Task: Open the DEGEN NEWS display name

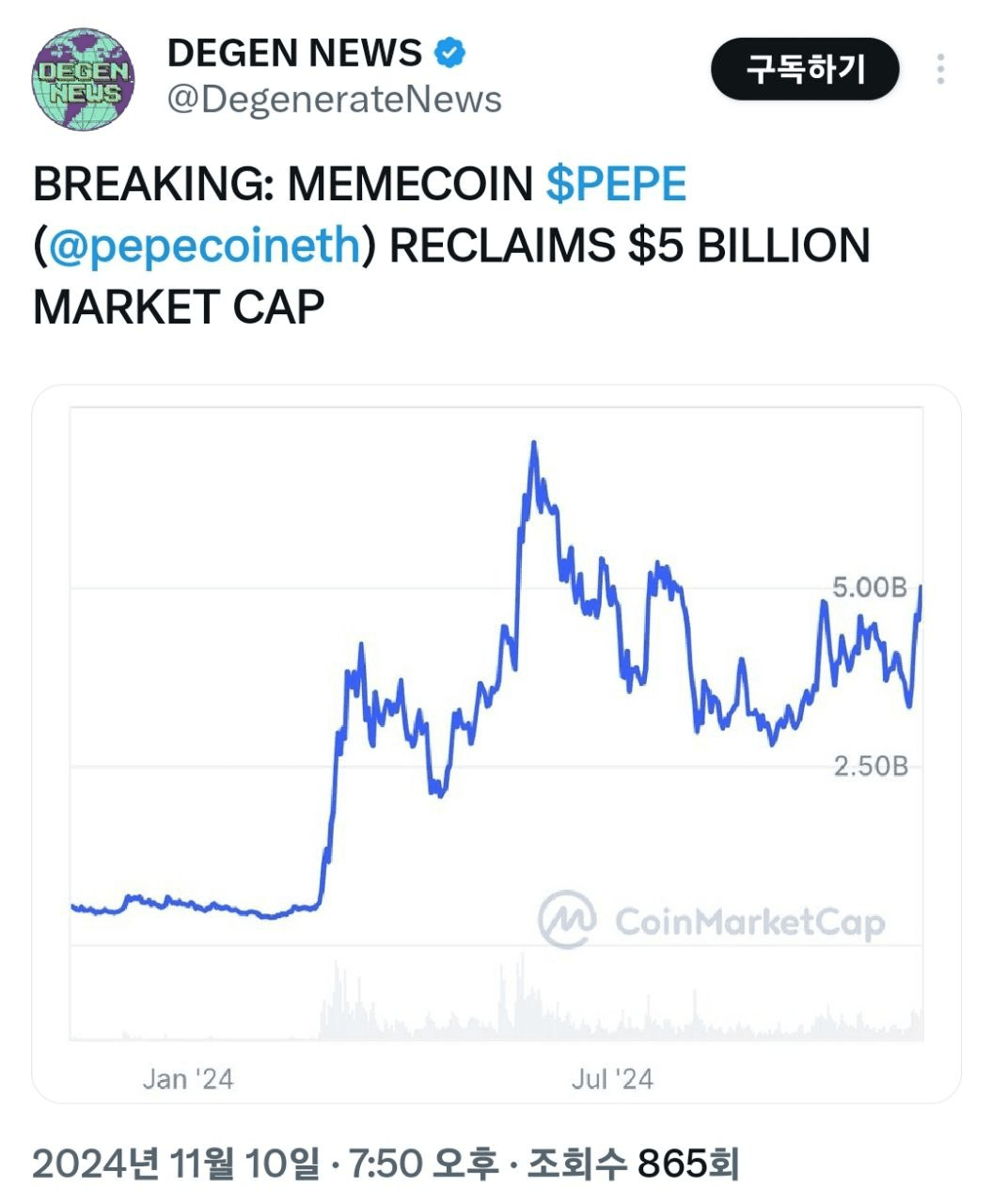Action: point(294,54)
